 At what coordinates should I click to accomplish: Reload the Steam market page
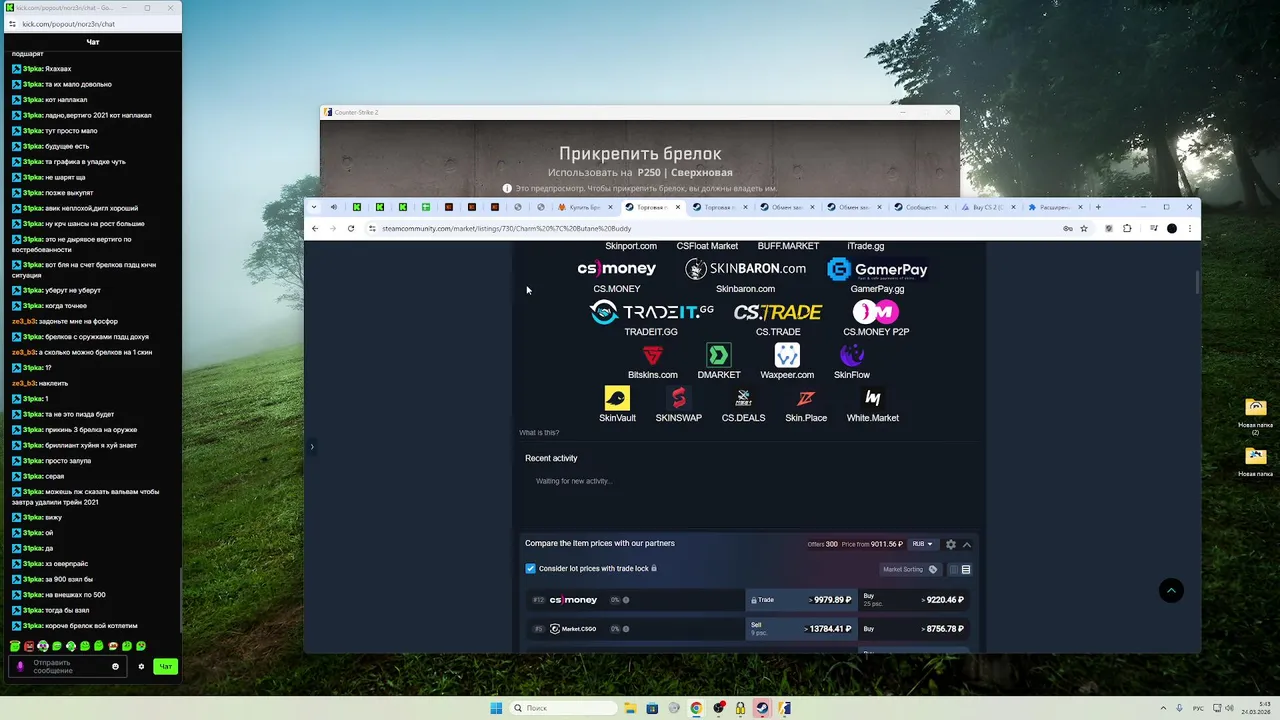351,228
